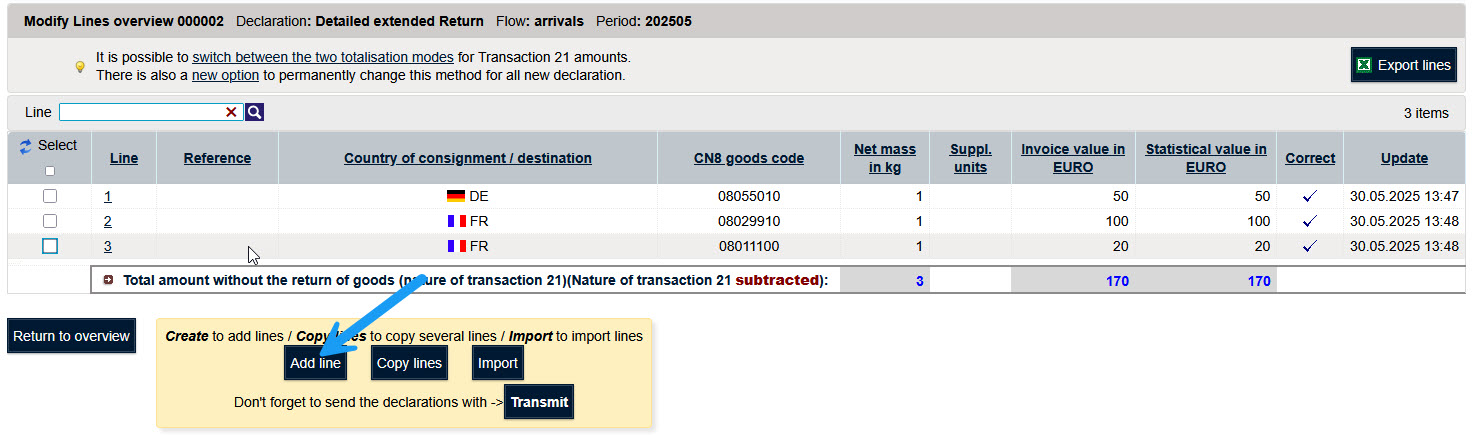
Task: Expand the Total amount row details
Action: click(108, 281)
